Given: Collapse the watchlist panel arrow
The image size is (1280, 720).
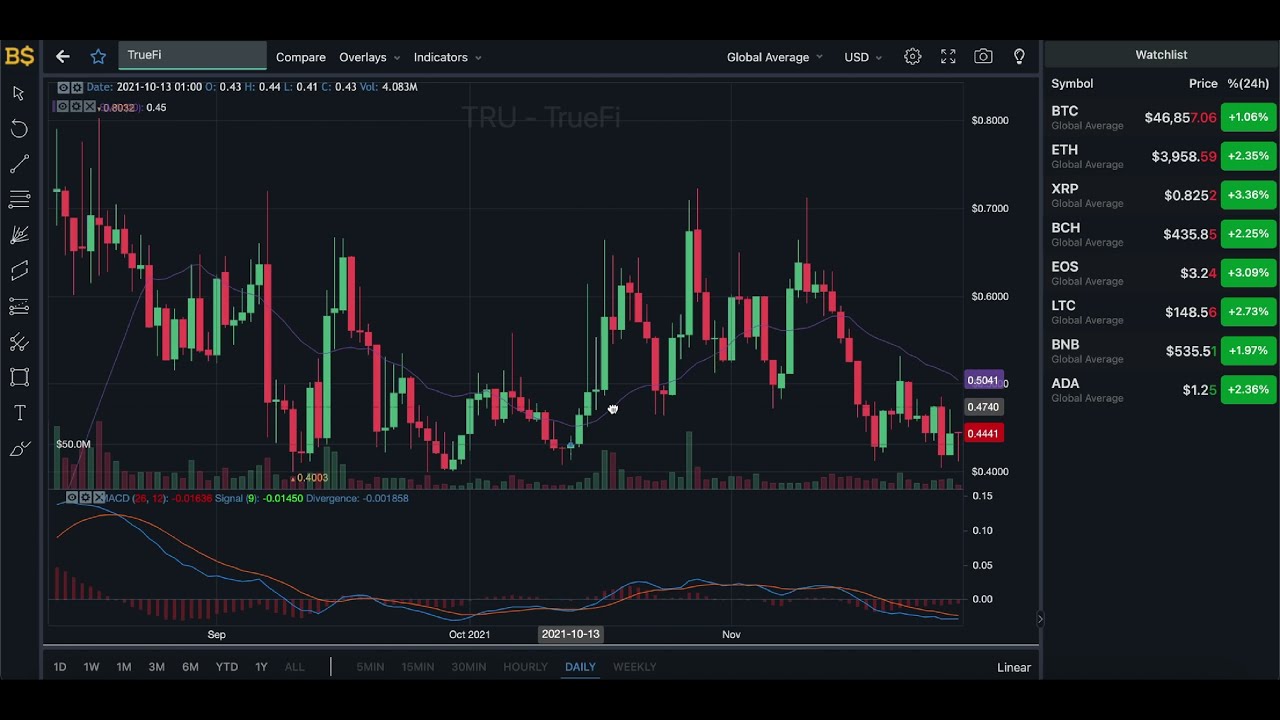Looking at the screenshot, I should tap(1040, 619).
